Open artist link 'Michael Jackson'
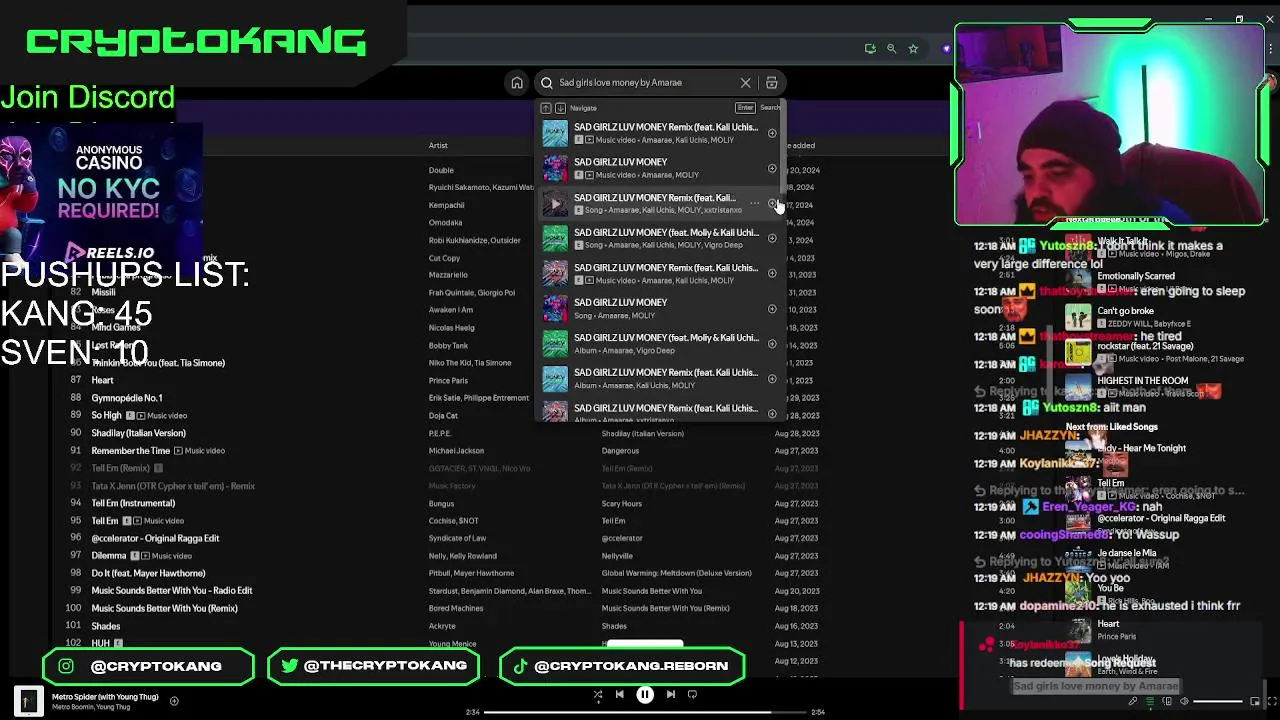Image resolution: width=1280 pixels, height=720 pixels. pyautogui.click(x=456, y=450)
